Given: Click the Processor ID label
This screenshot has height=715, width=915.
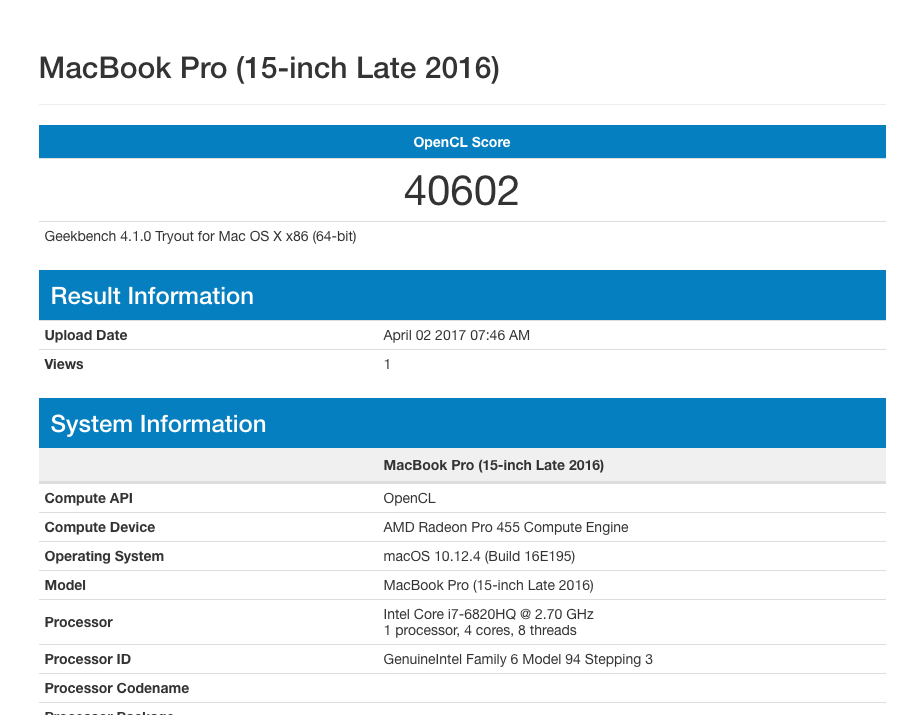Looking at the screenshot, I should pyautogui.click(x=88, y=659).
